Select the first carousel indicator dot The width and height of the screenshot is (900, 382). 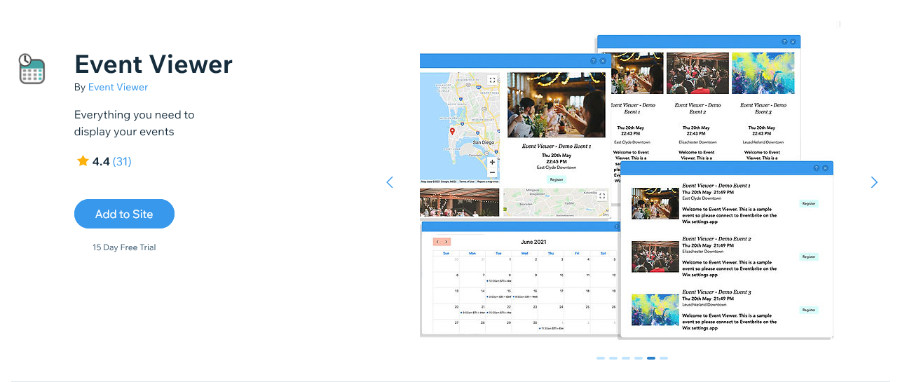601,358
